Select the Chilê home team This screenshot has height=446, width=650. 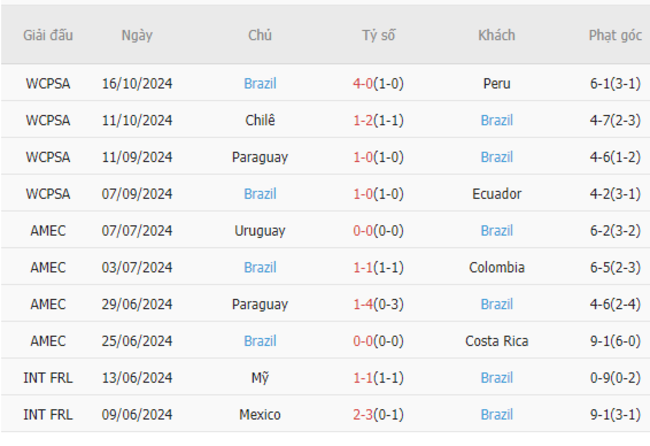coord(260,120)
